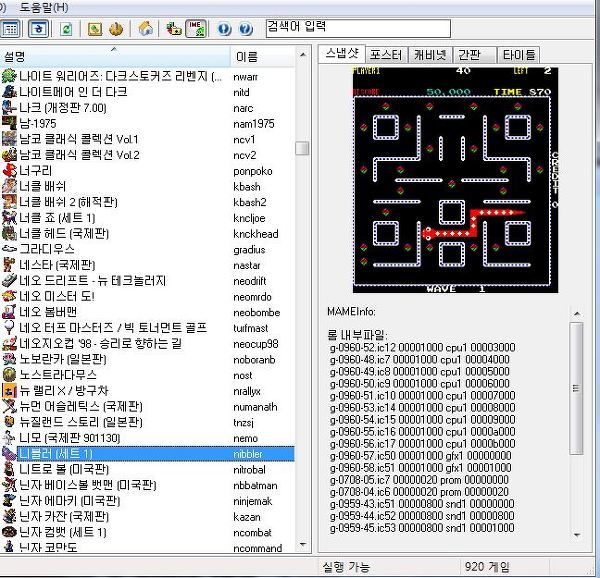Click the 920 게임 status bar count
This screenshot has width=600, height=578.
point(487,567)
